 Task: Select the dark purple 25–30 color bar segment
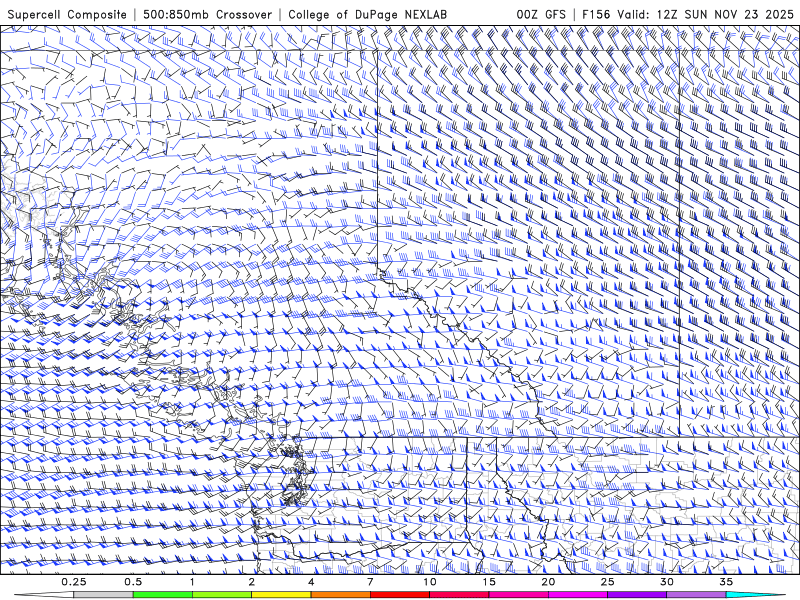(637, 595)
